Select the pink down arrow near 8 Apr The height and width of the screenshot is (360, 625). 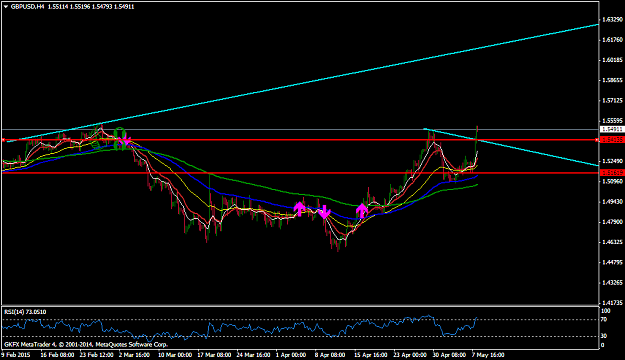pyautogui.click(x=324, y=212)
